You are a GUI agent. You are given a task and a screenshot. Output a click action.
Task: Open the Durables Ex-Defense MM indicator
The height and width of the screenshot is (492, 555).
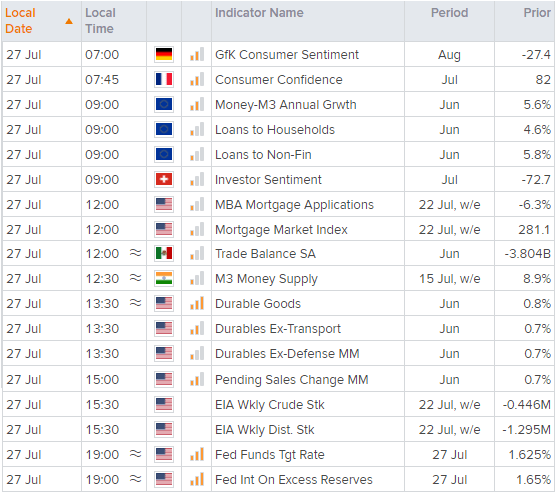287,354
